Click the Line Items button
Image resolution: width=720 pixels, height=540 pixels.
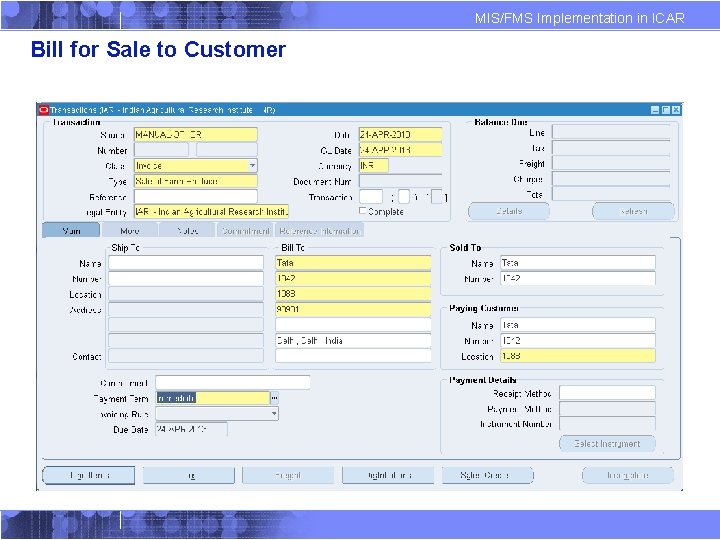tap(89, 475)
